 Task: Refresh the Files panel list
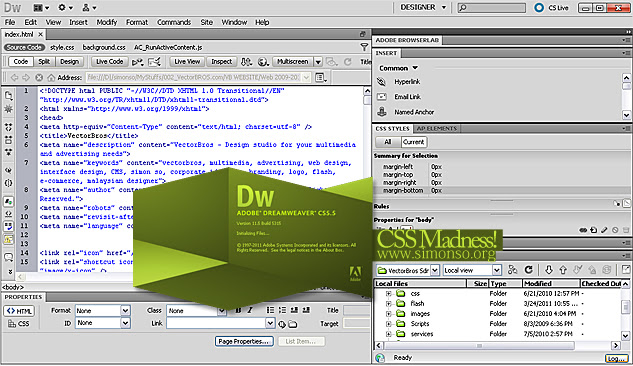click(528, 270)
